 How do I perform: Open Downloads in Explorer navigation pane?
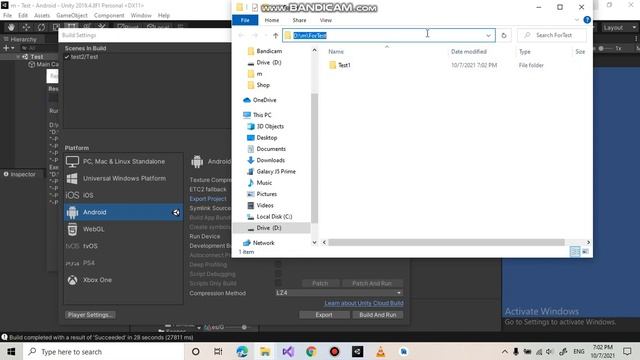(x=271, y=160)
